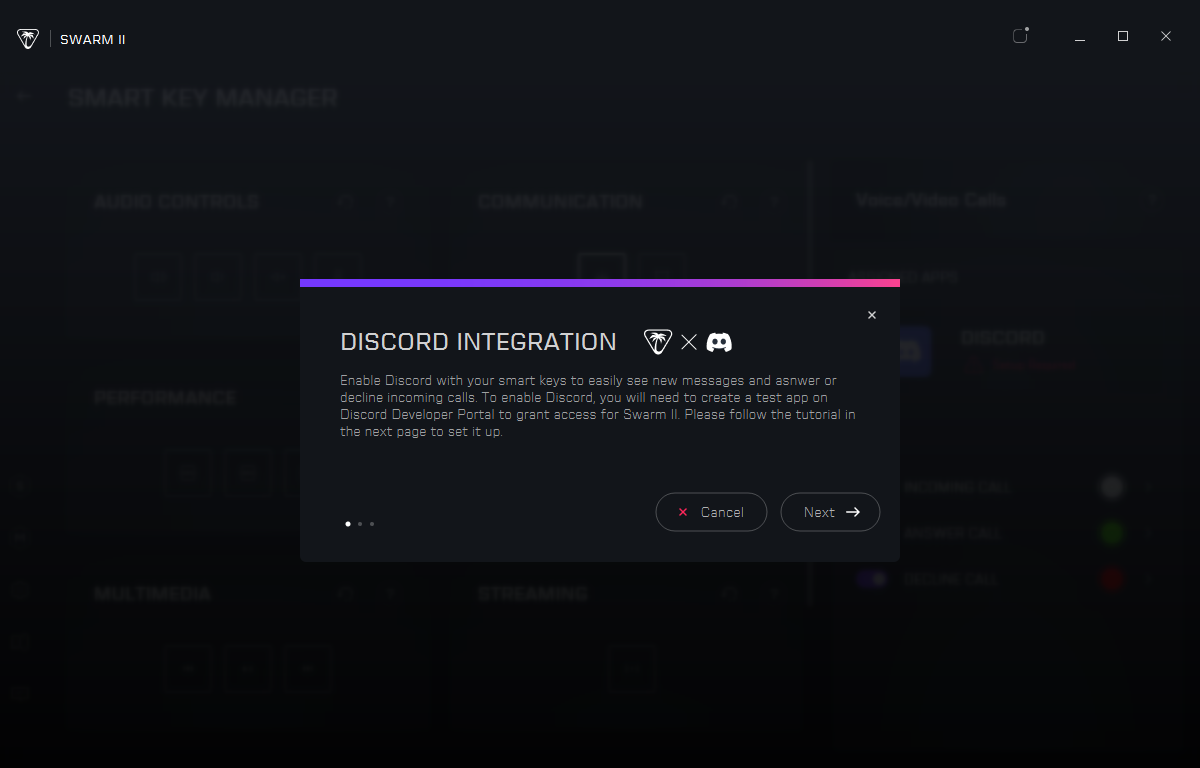Expand the Multimedia section chevron
Screen dimensions: 1200x768
(391, 594)
